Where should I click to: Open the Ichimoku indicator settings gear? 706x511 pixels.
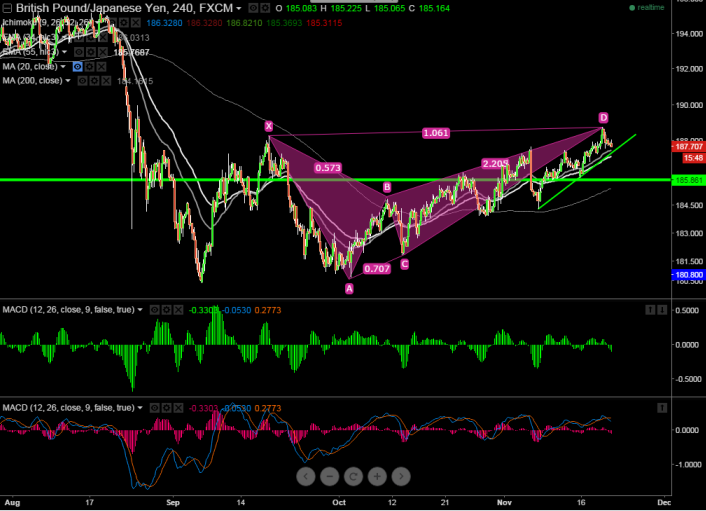pos(124,23)
